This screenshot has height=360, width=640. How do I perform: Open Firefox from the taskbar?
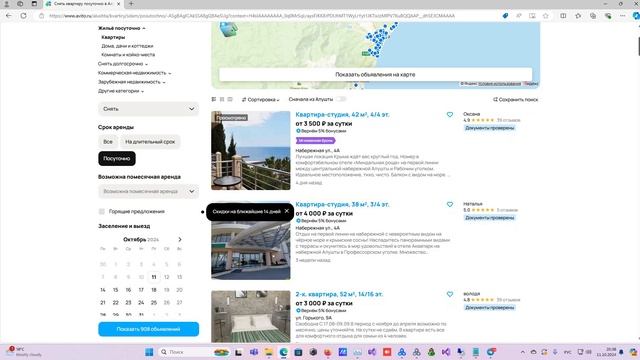click(x=328, y=352)
